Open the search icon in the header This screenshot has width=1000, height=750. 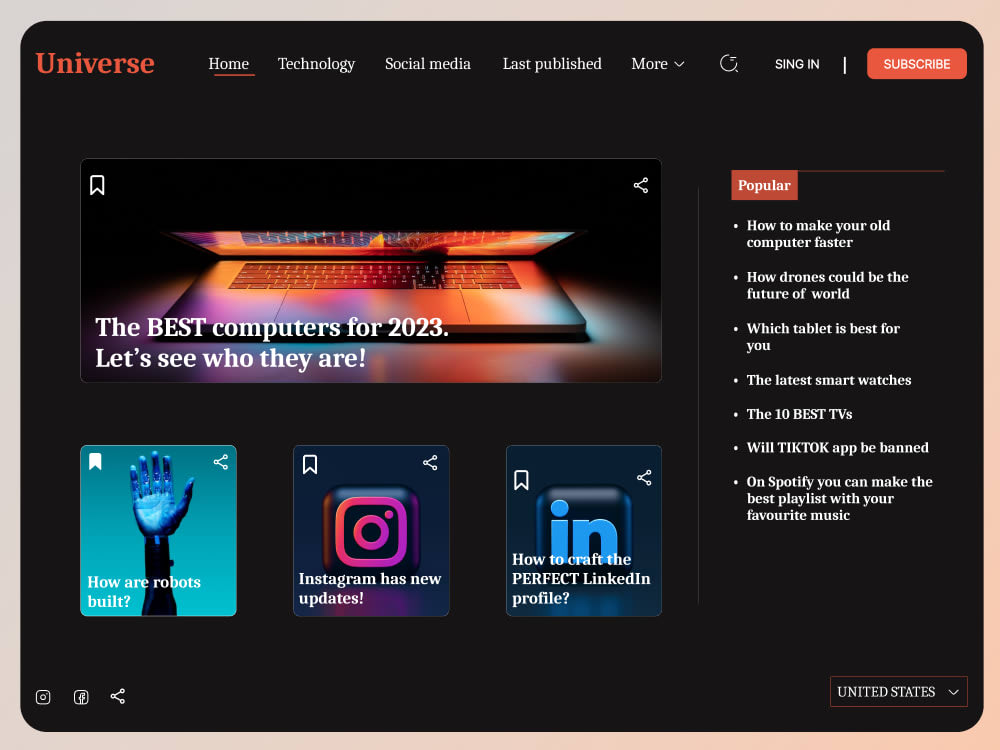(729, 63)
